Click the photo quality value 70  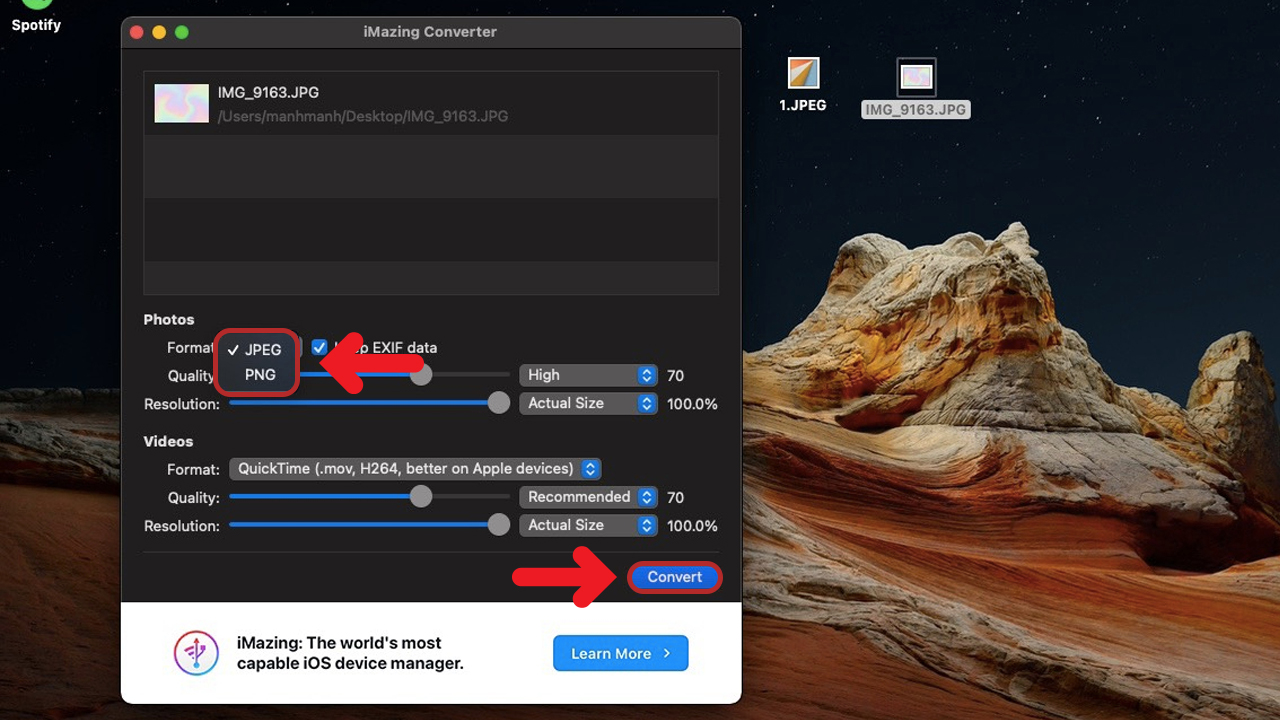point(675,376)
